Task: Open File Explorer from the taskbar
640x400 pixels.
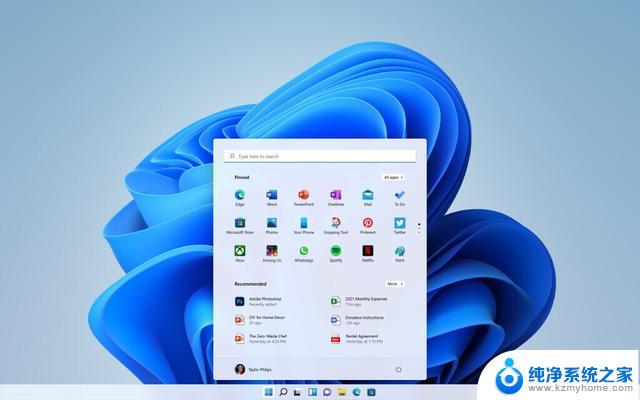Action: pos(342,392)
